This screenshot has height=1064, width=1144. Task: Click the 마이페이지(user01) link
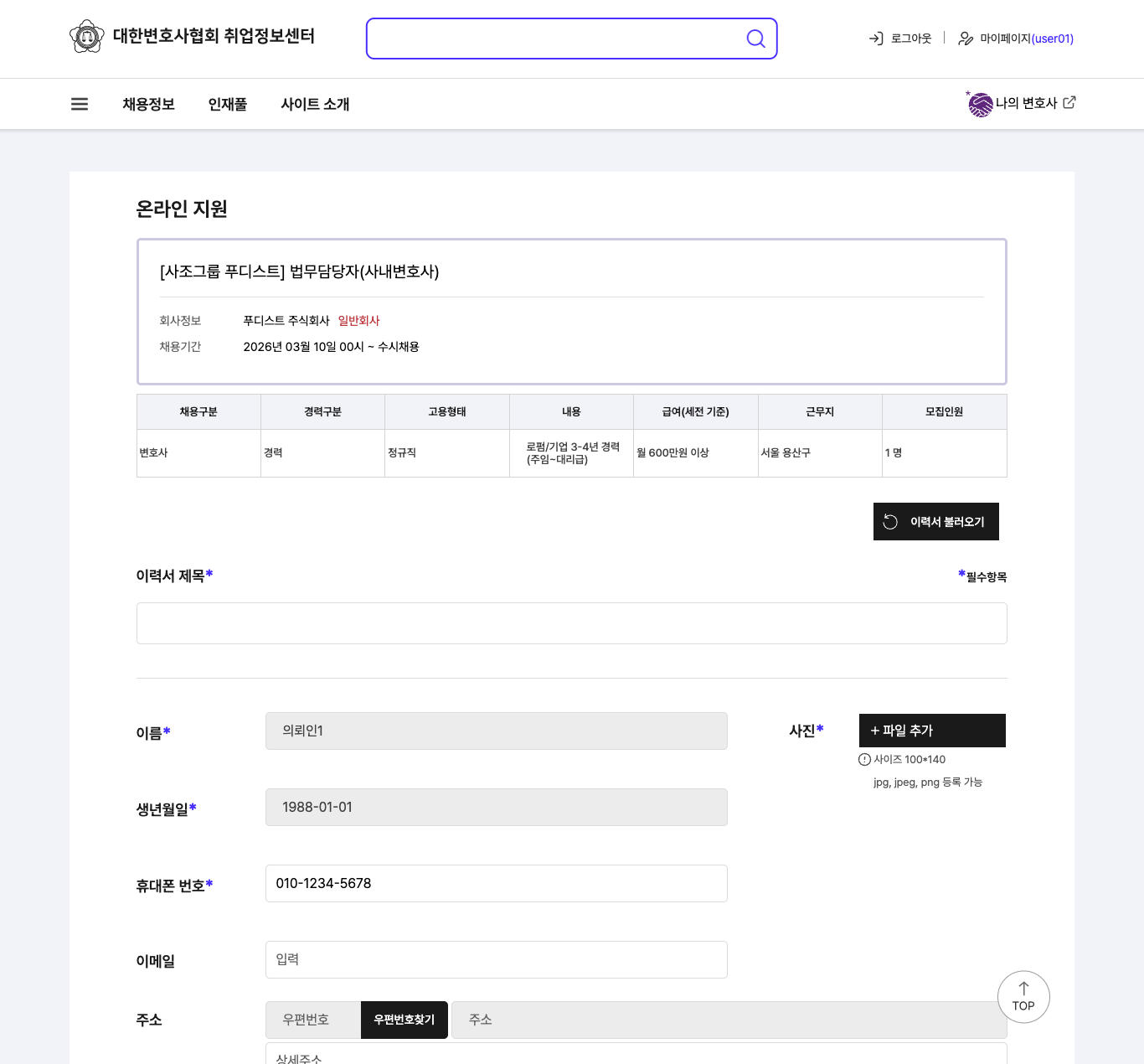(x=1027, y=39)
